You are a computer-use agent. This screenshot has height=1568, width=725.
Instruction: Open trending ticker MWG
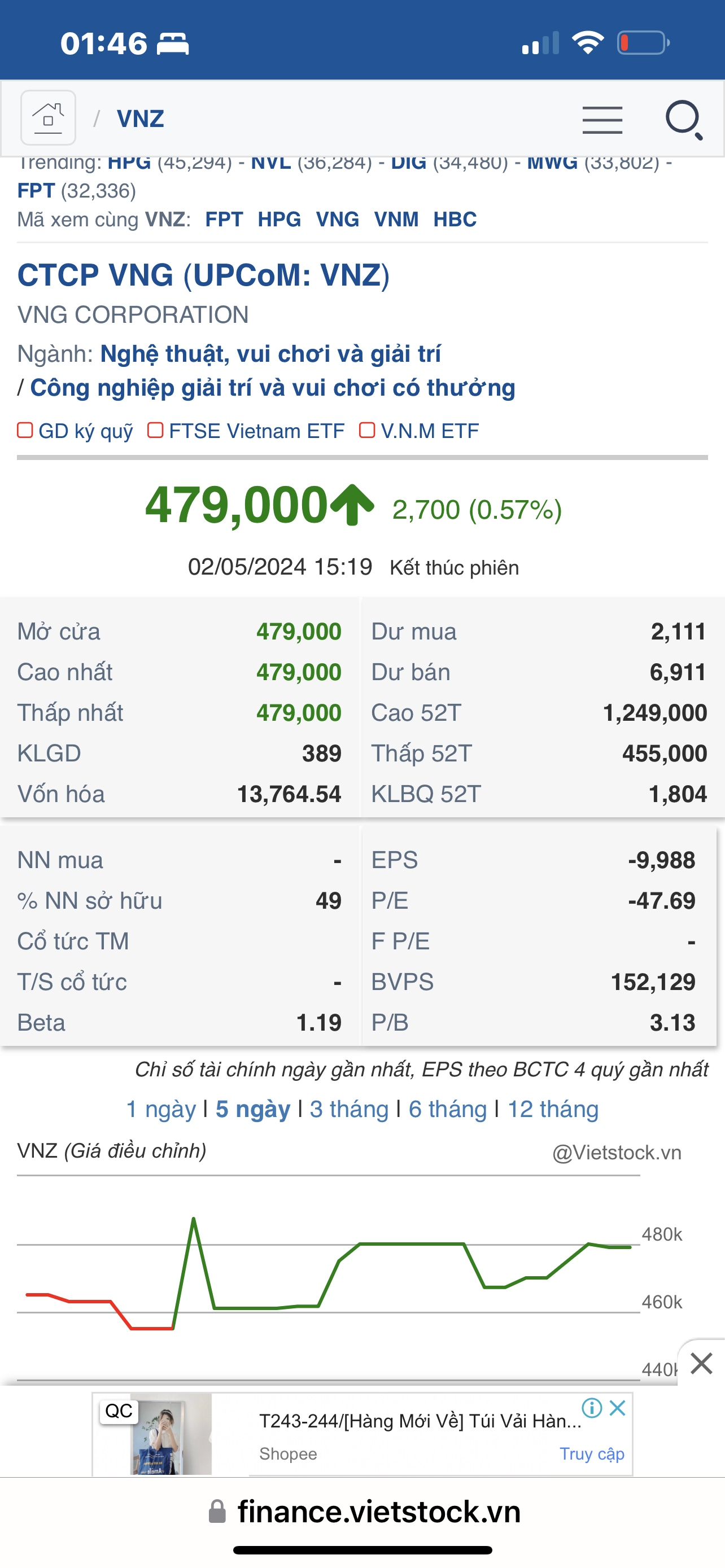[x=552, y=163]
